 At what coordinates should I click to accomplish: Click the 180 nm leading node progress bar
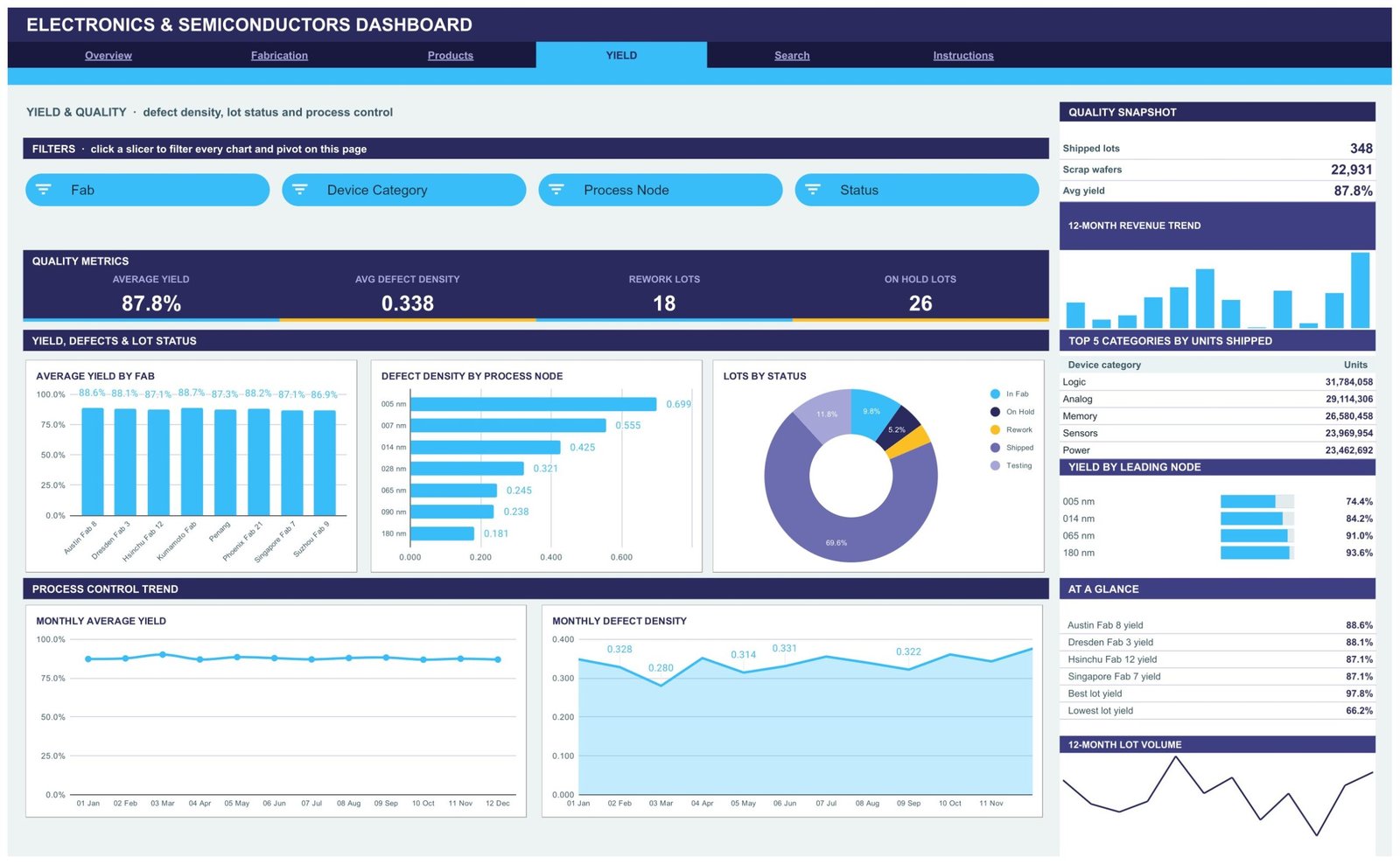tap(1256, 553)
